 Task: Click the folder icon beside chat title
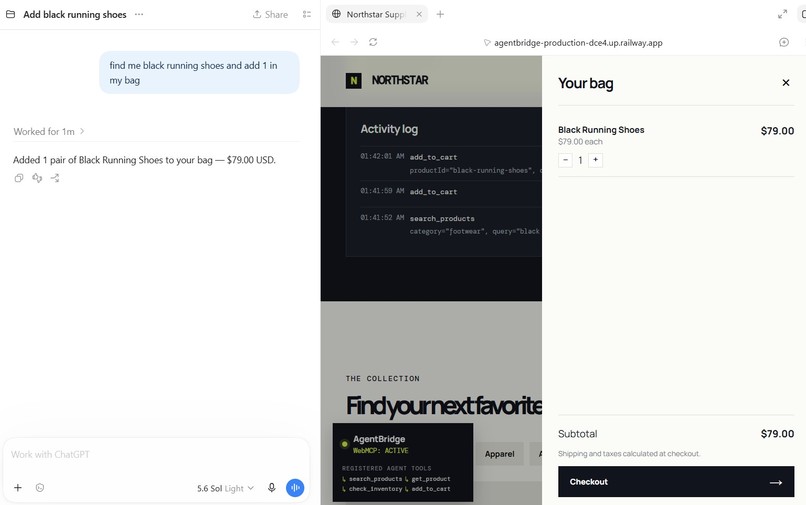(x=10, y=14)
